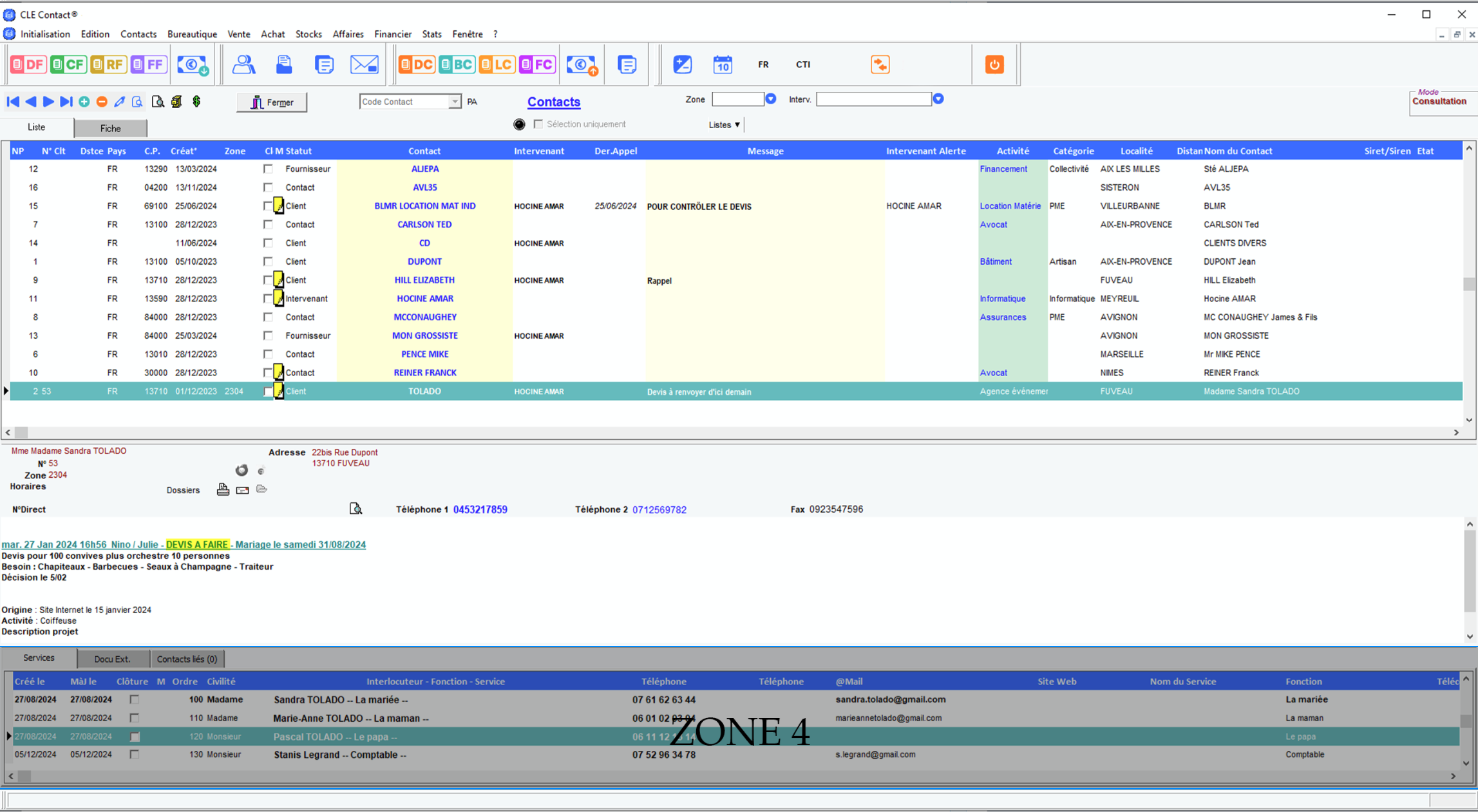The image size is (1478, 812).
Task: Click the money-in icon with green arrow
Action: (193, 64)
